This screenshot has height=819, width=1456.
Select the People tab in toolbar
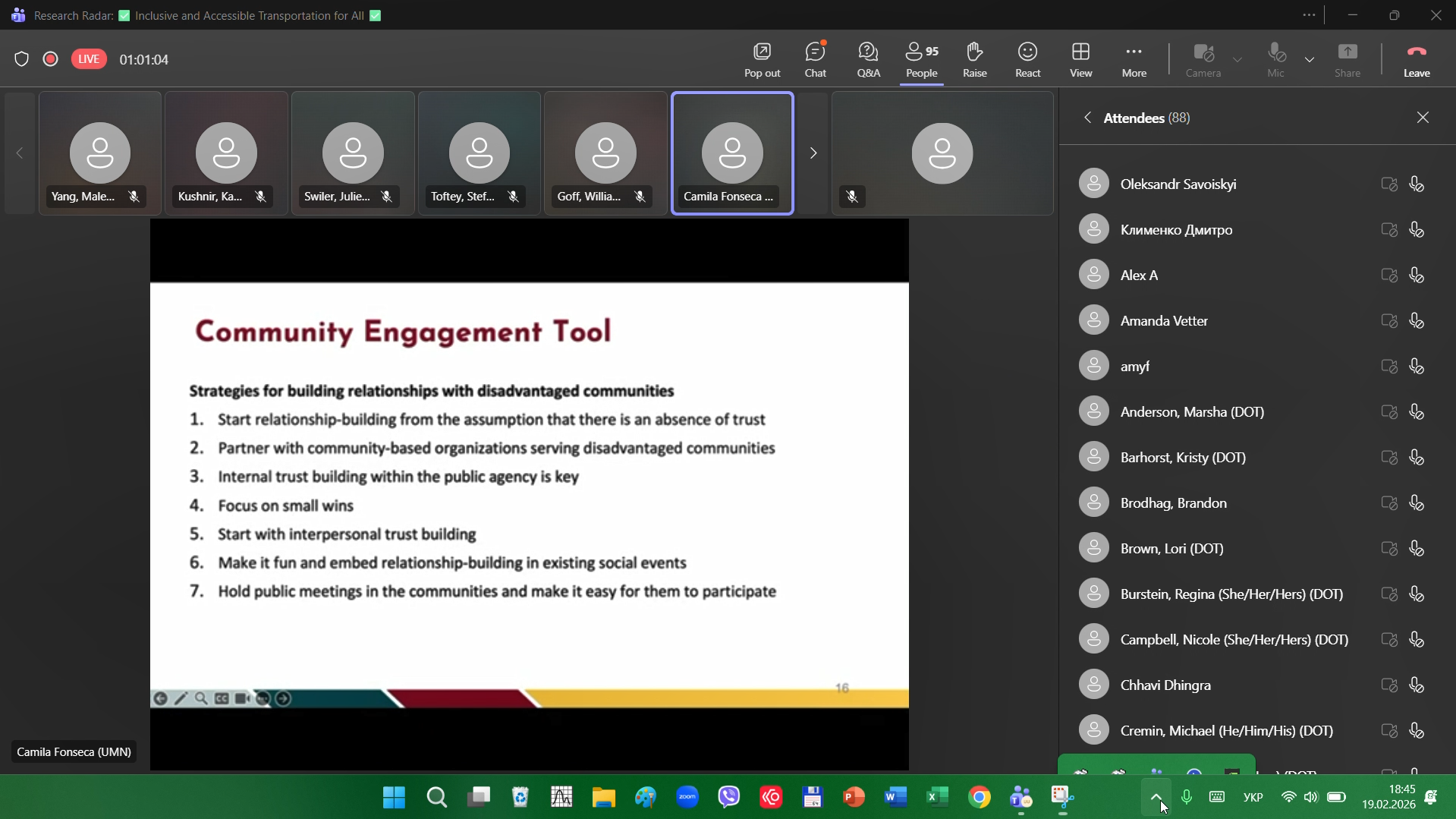[921, 59]
